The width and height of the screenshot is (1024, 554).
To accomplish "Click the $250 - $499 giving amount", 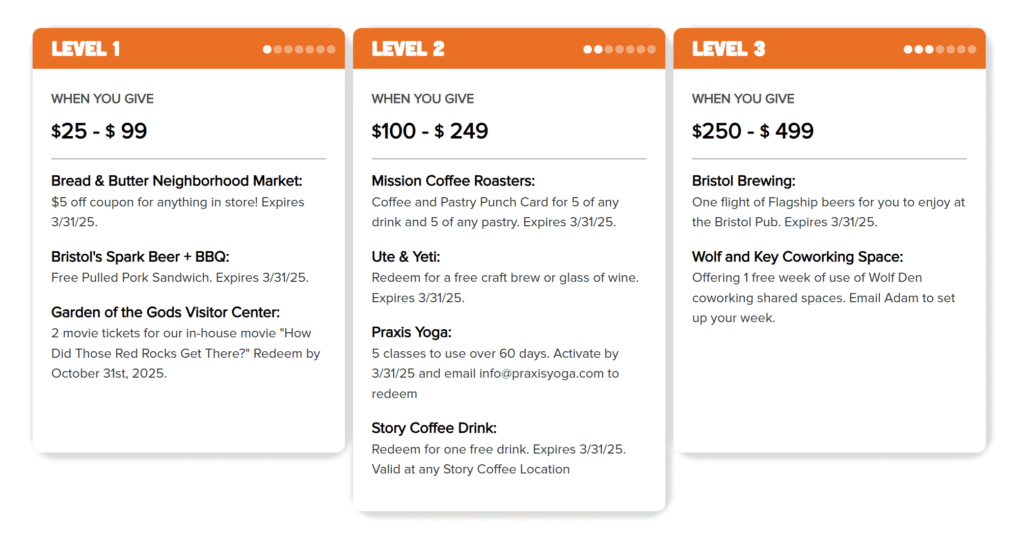I will [752, 131].
